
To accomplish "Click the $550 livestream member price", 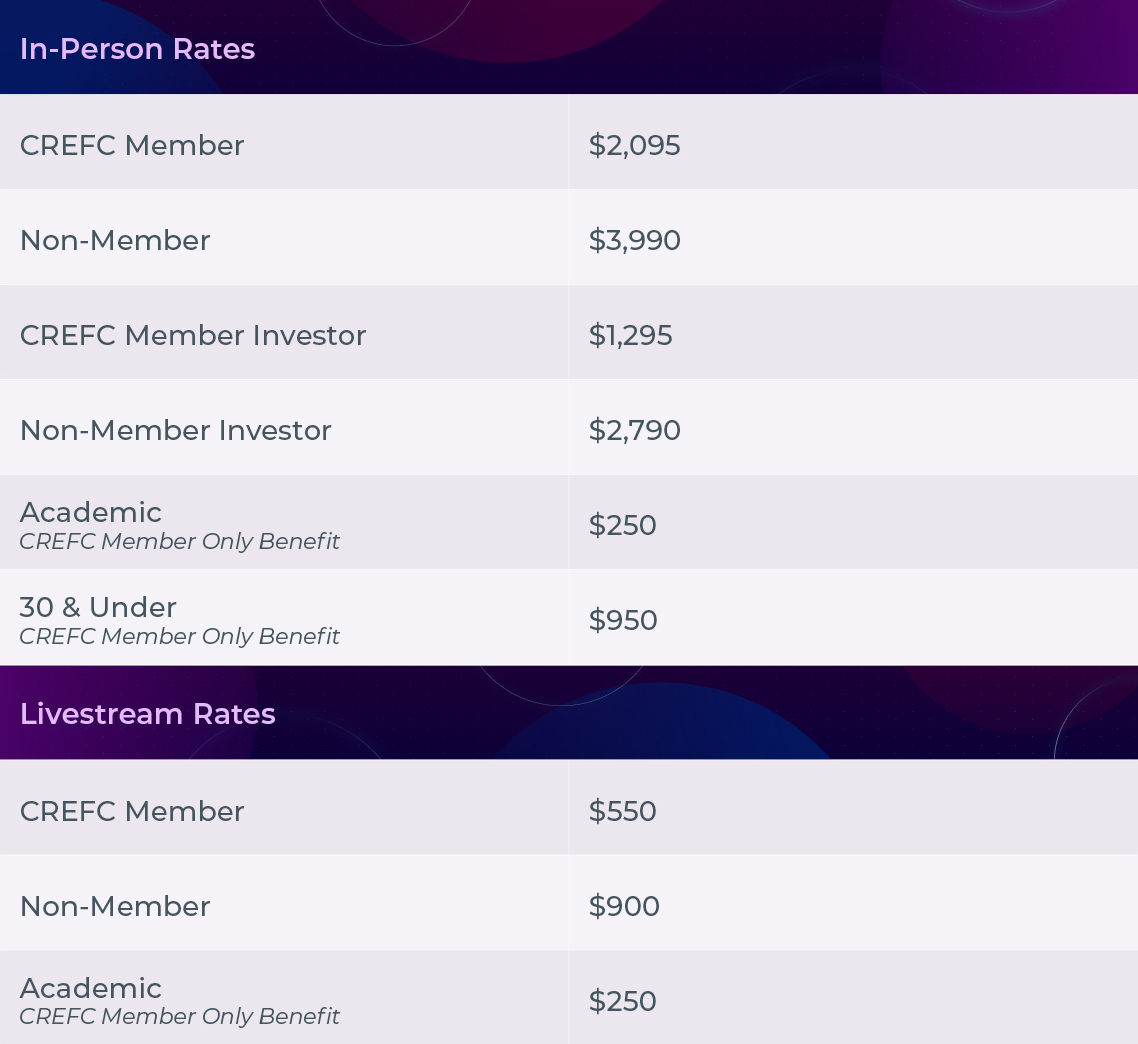I will (x=622, y=812).
